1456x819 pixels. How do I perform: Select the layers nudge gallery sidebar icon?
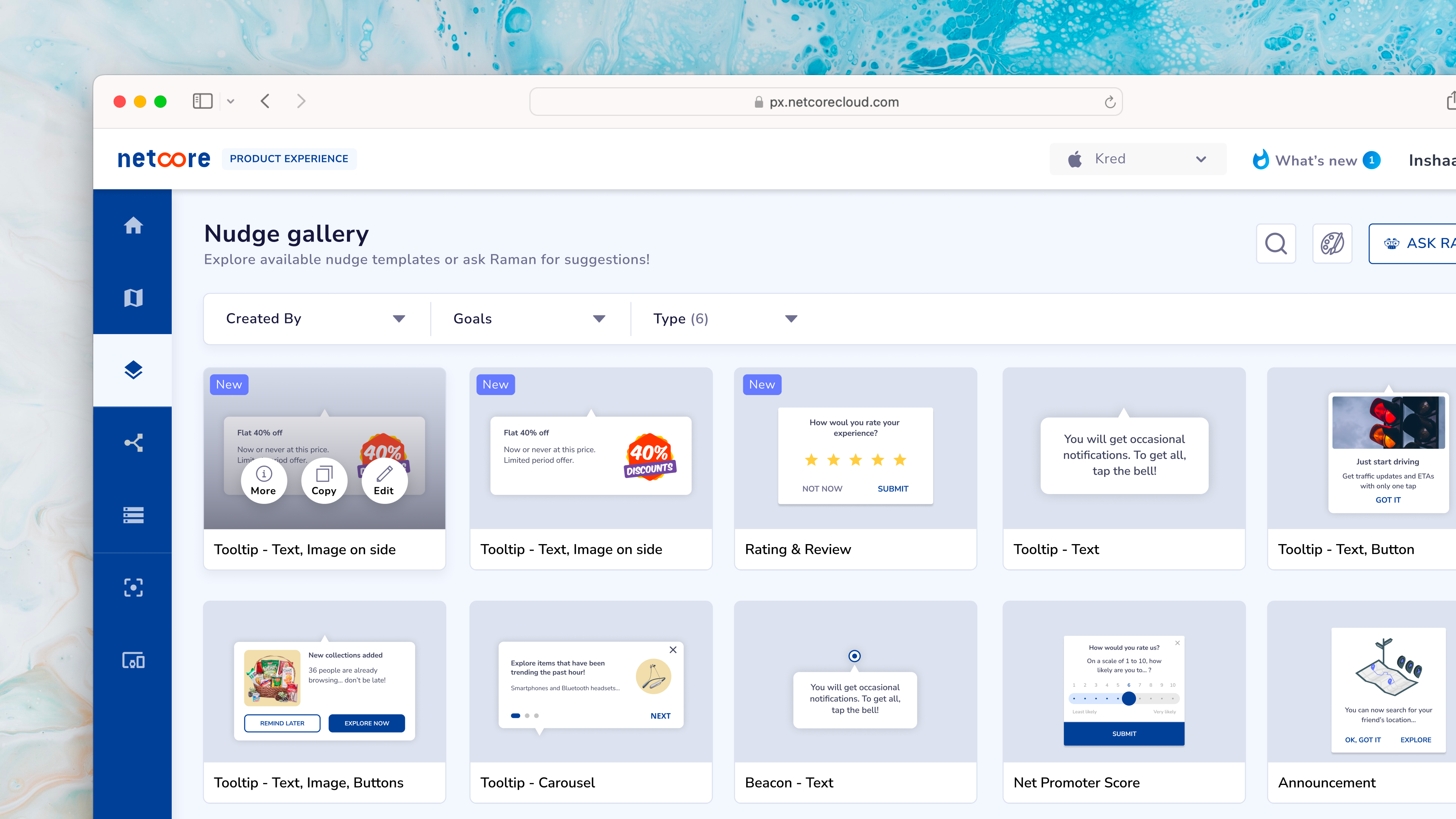(x=133, y=370)
